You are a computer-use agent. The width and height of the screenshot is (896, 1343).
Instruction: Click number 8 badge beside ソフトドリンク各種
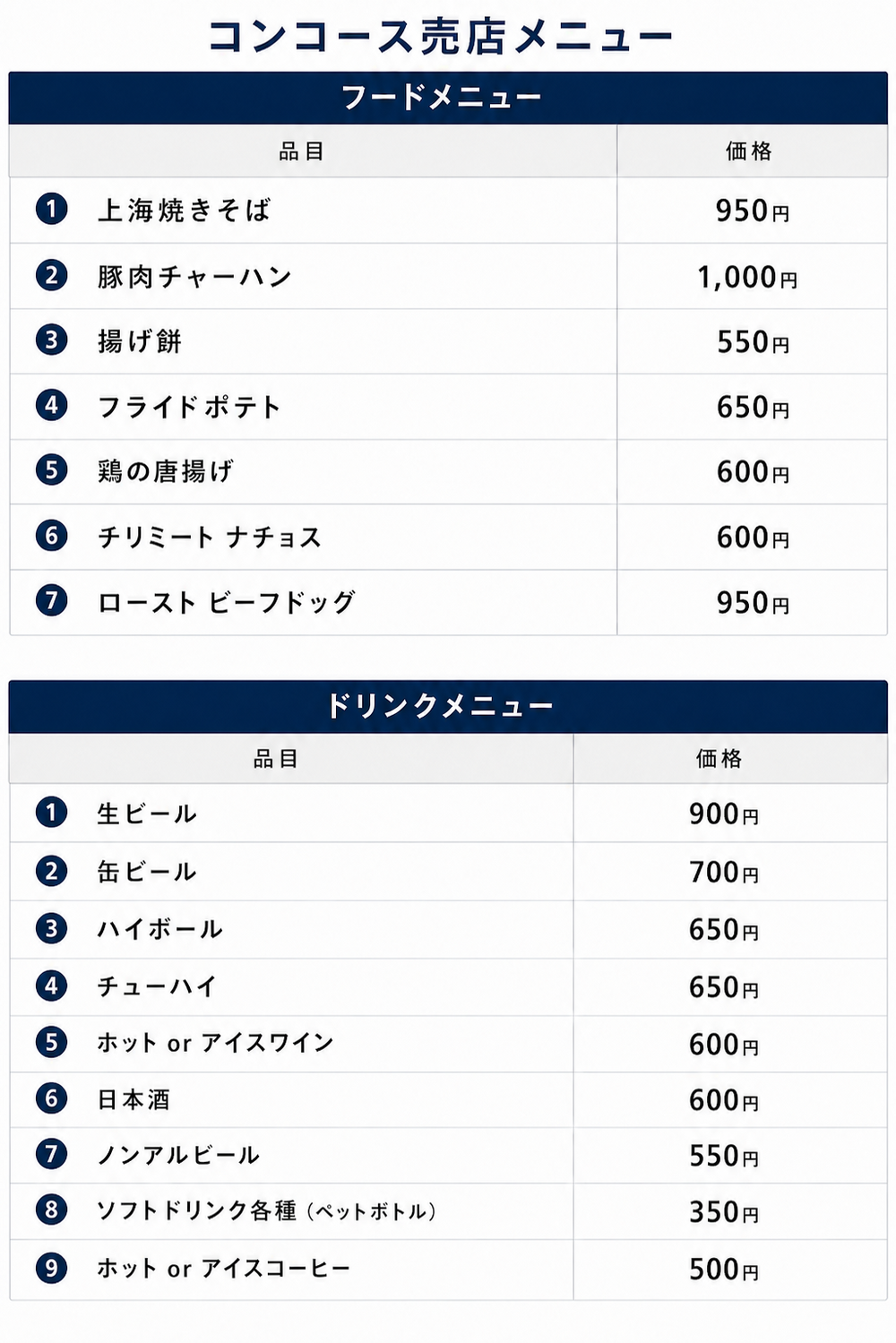coord(51,1210)
